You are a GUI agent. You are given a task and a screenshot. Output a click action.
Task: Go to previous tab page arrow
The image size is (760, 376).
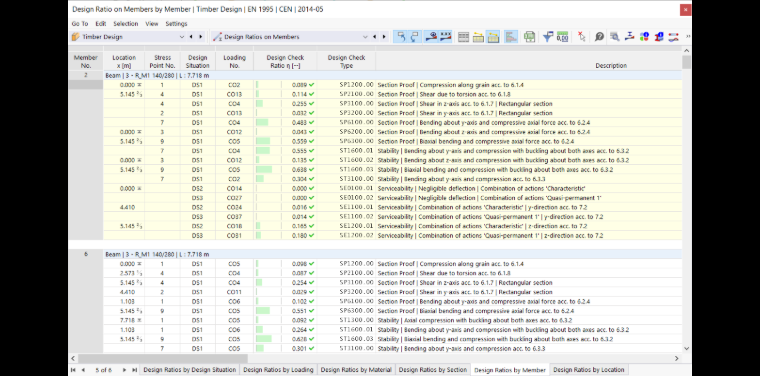click(x=83, y=370)
